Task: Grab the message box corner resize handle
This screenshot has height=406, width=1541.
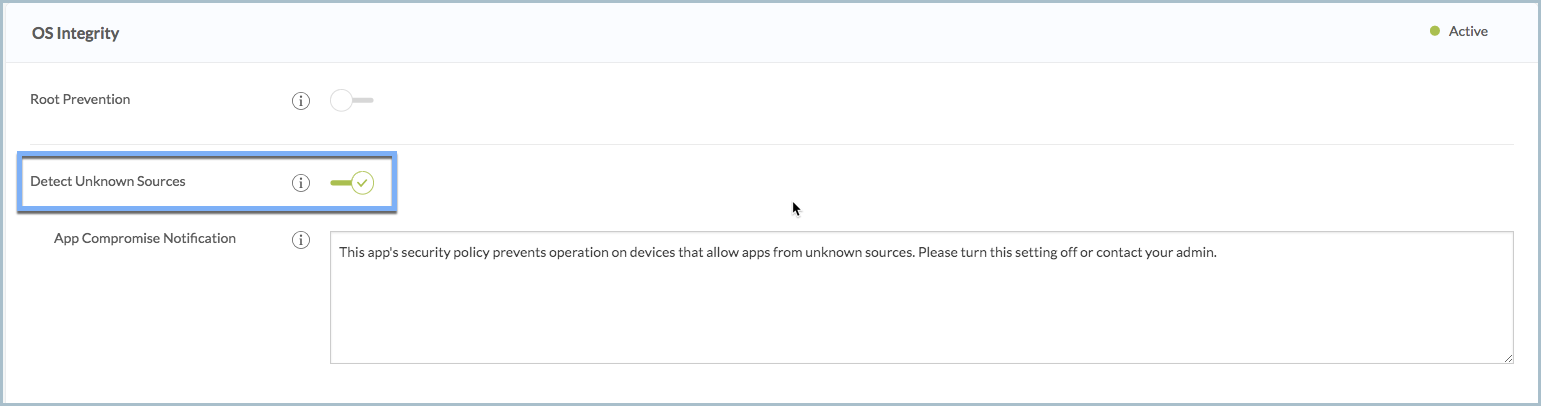Action: tap(1507, 357)
